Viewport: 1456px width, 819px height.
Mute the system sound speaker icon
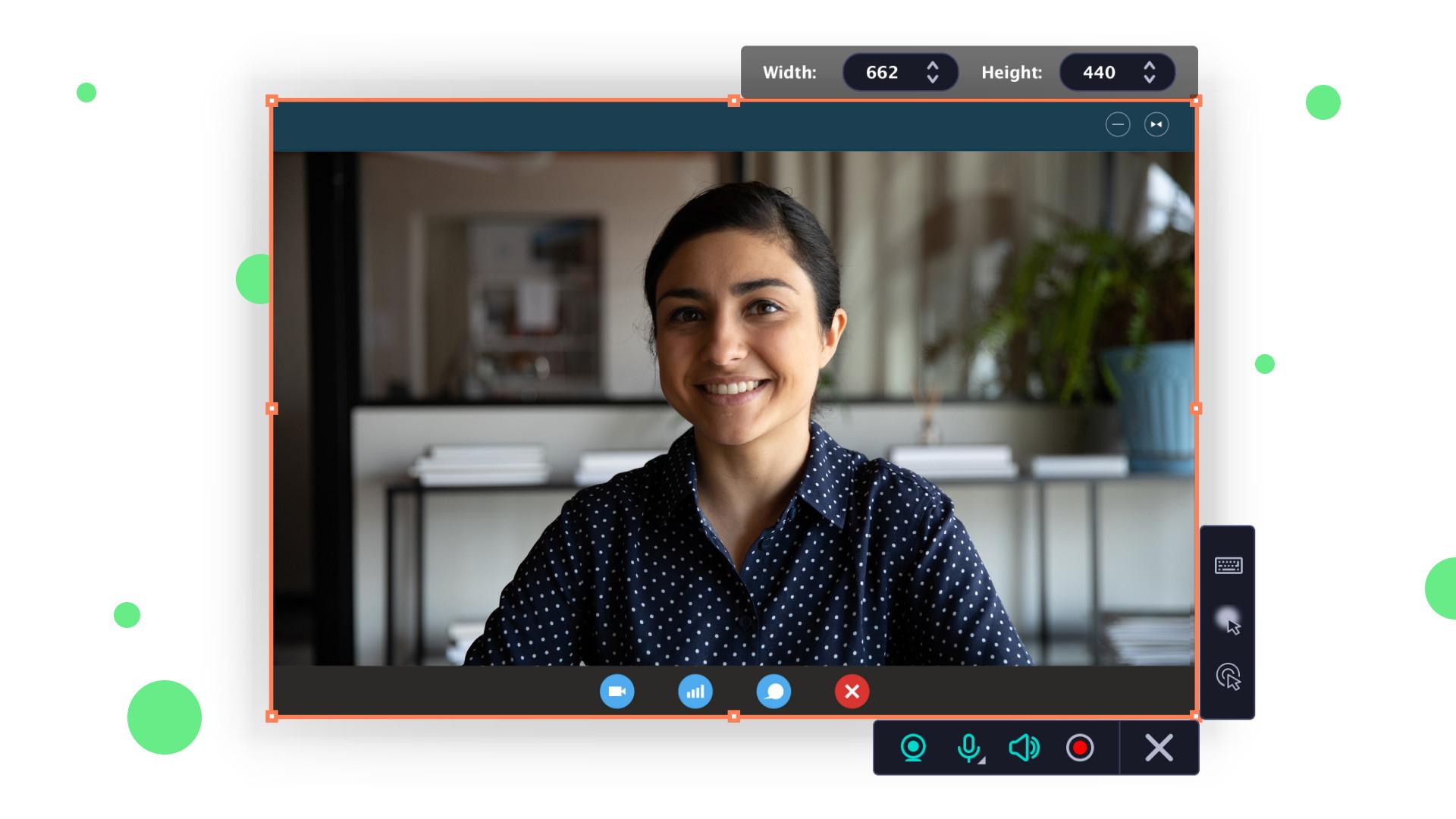pyautogui.click(x=1024, y=748)
